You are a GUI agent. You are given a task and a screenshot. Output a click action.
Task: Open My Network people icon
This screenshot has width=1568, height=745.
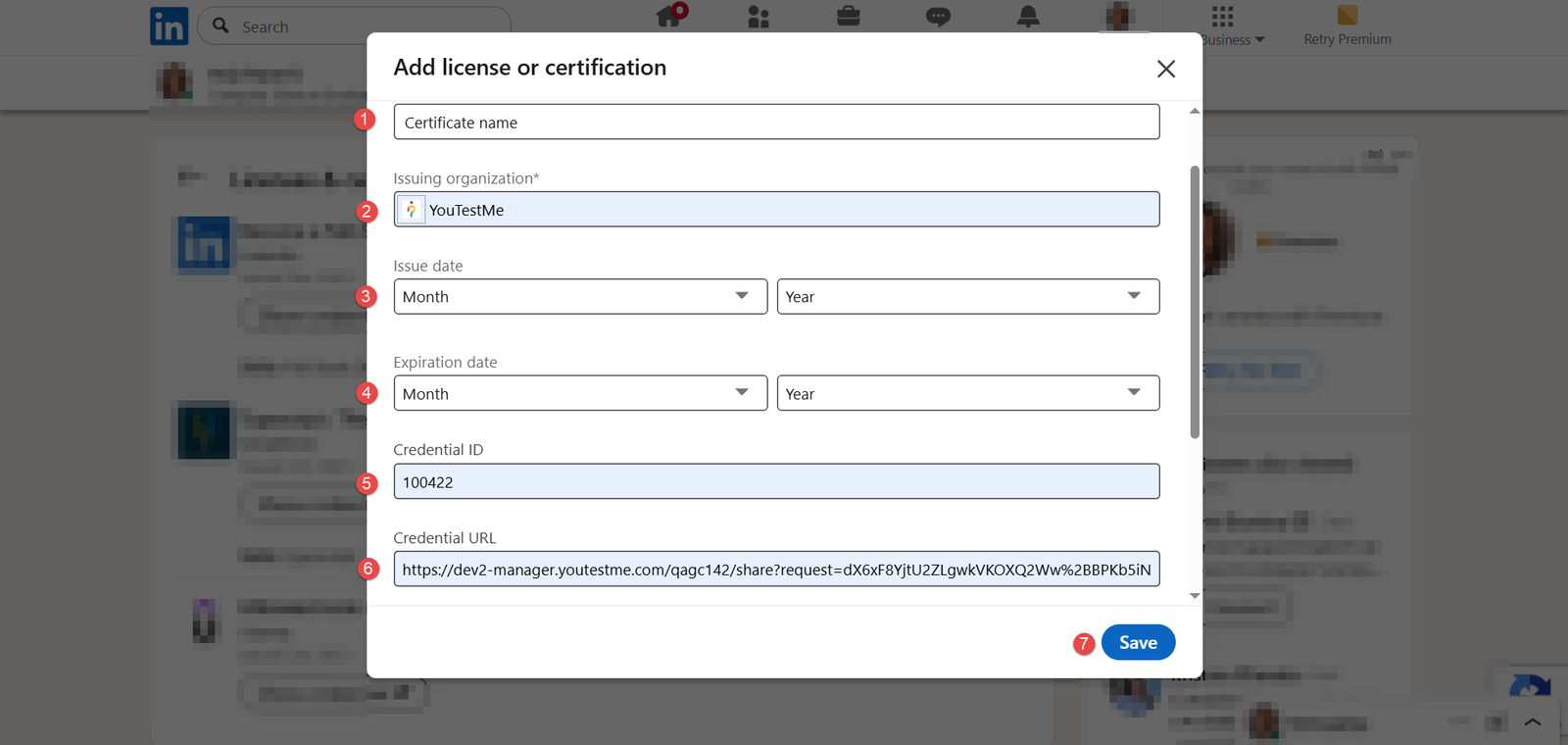pyautogui.click(x=759, y=17)
